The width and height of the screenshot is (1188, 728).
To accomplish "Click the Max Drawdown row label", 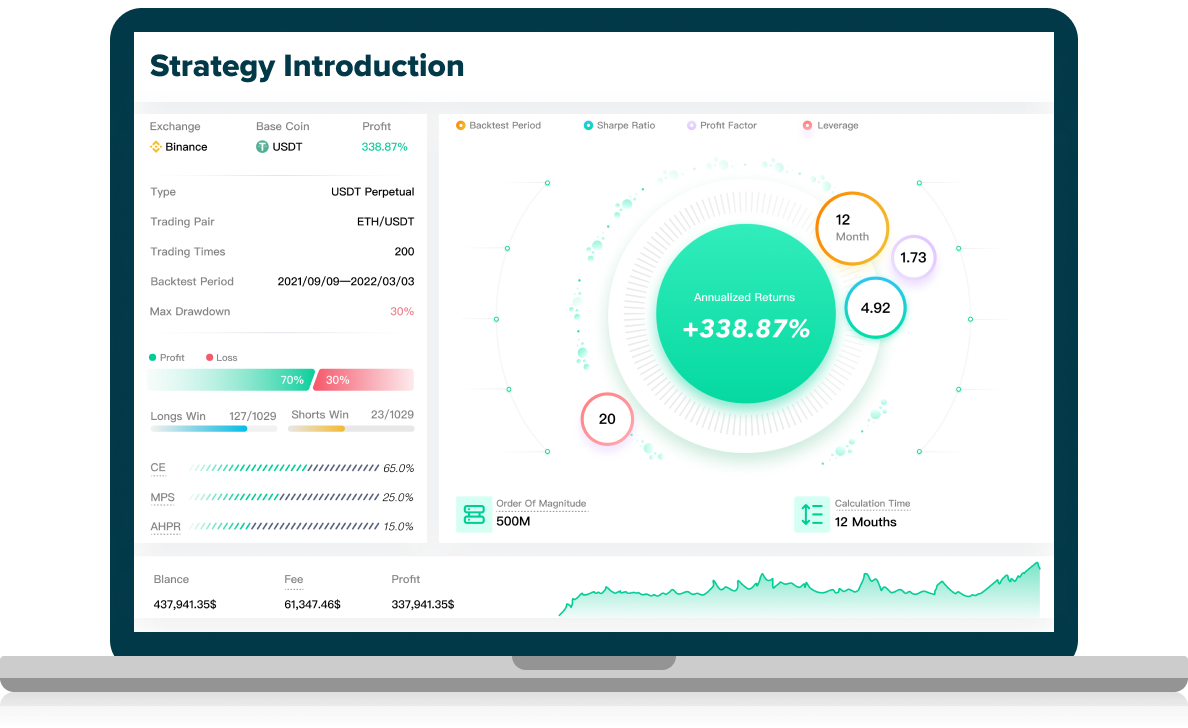I will click(190, 311).
